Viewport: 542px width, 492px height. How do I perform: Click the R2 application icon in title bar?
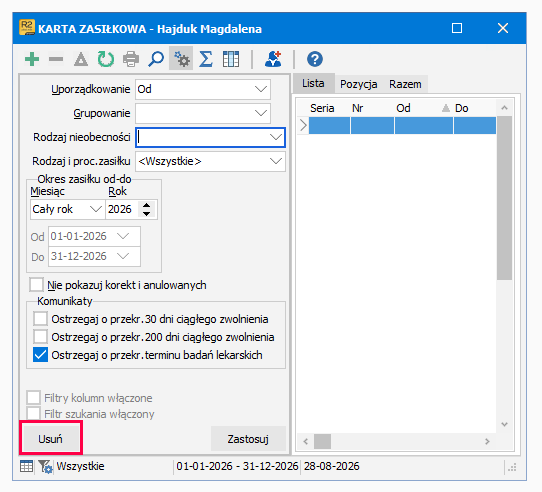27,28
